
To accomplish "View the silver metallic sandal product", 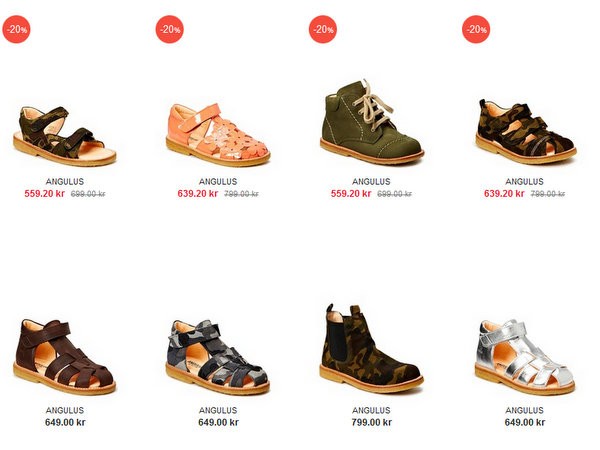I will pyautogui.click(x=525, y=357).
